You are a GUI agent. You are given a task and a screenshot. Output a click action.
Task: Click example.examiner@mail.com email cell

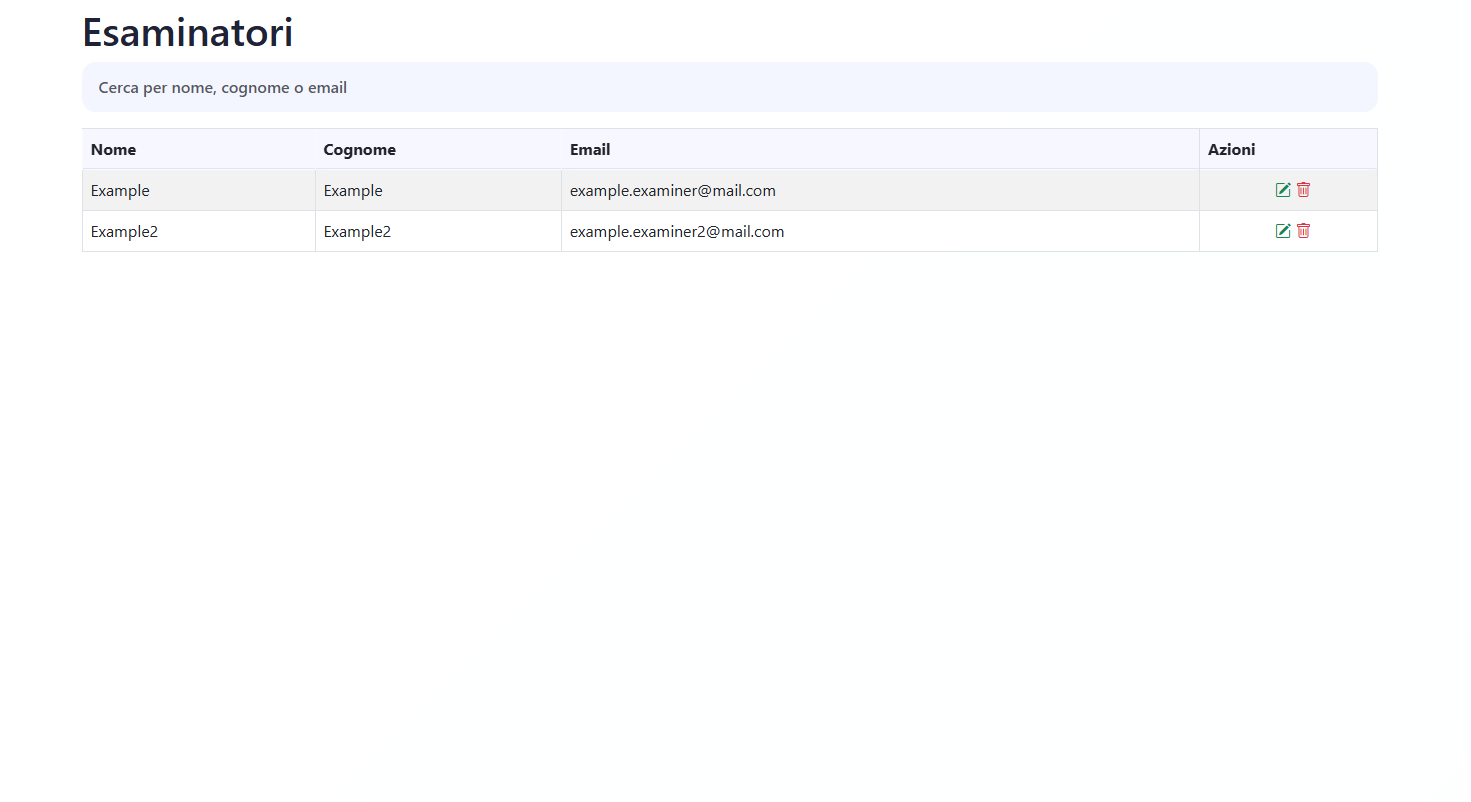click(672, 191)
